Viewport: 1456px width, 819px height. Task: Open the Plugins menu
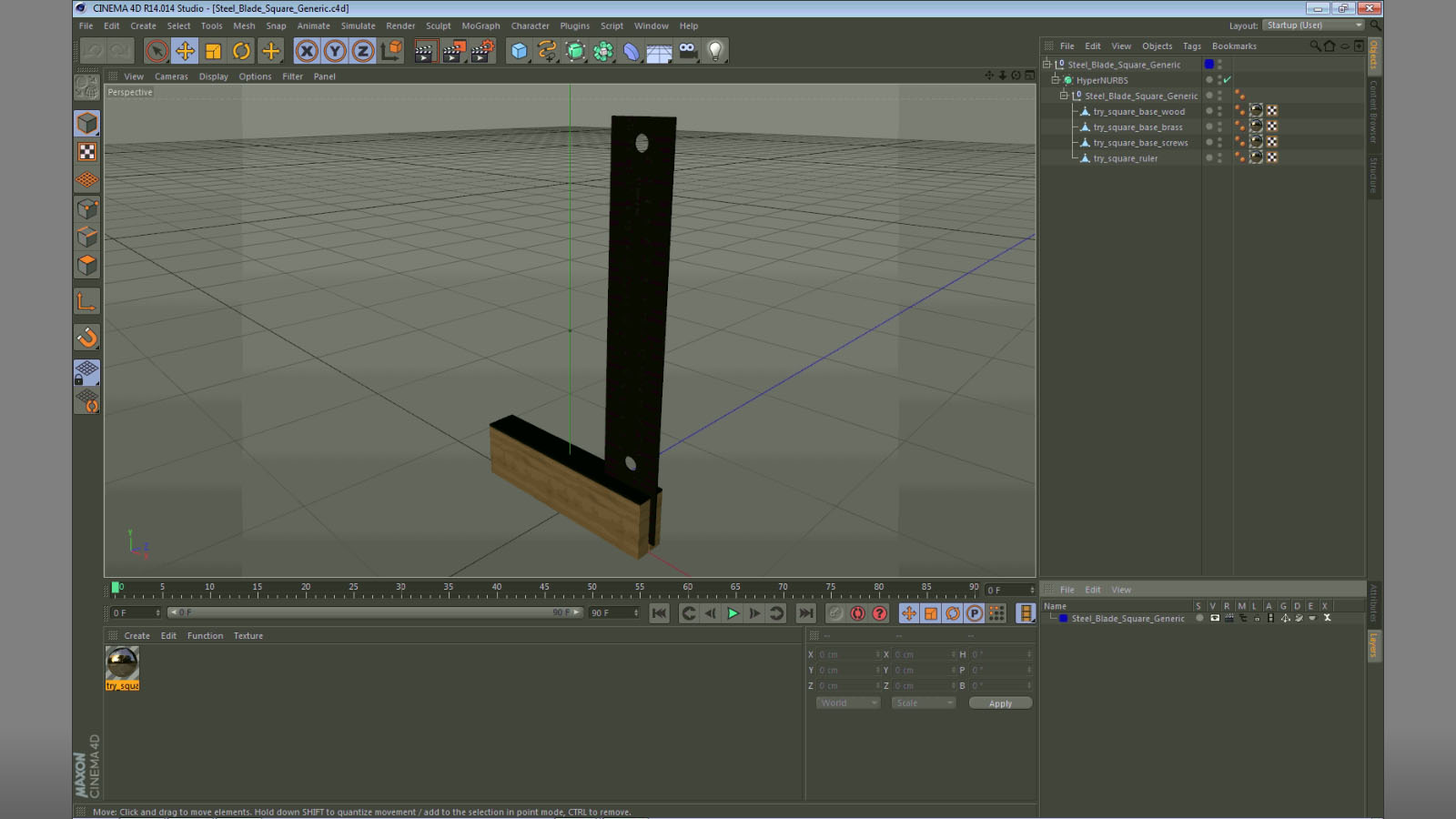pyautogui.click(x=574, y=25)
